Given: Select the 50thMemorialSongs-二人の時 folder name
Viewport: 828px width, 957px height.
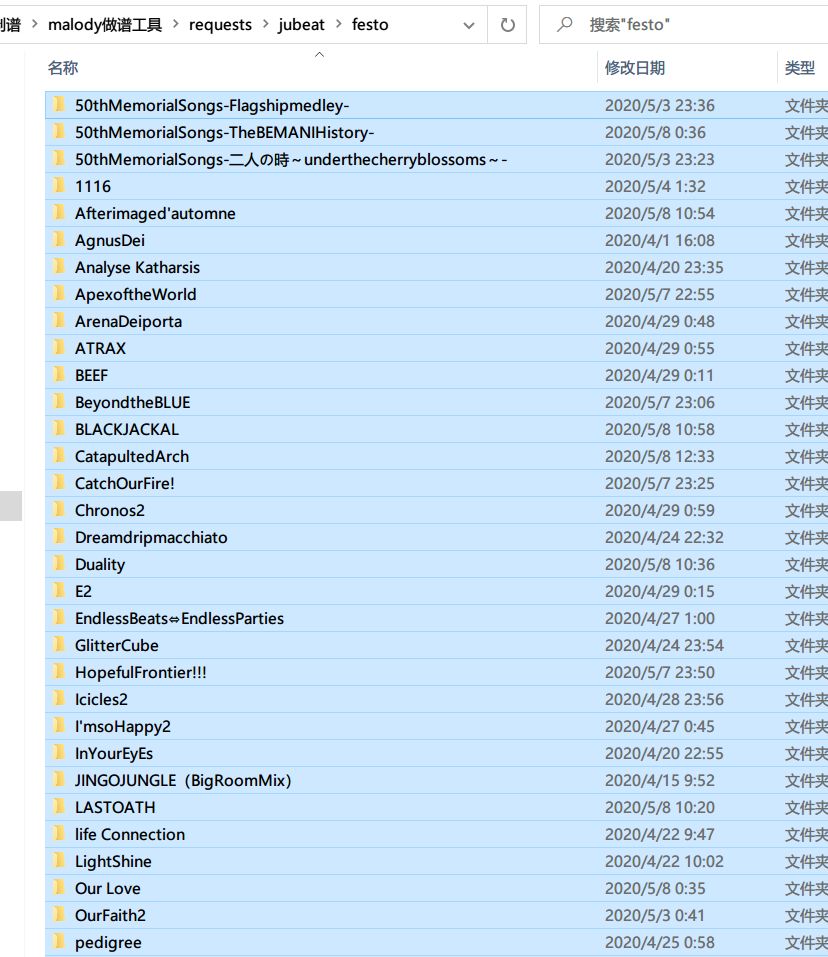Looking at the screenshot, I should [x=291, y=159].
